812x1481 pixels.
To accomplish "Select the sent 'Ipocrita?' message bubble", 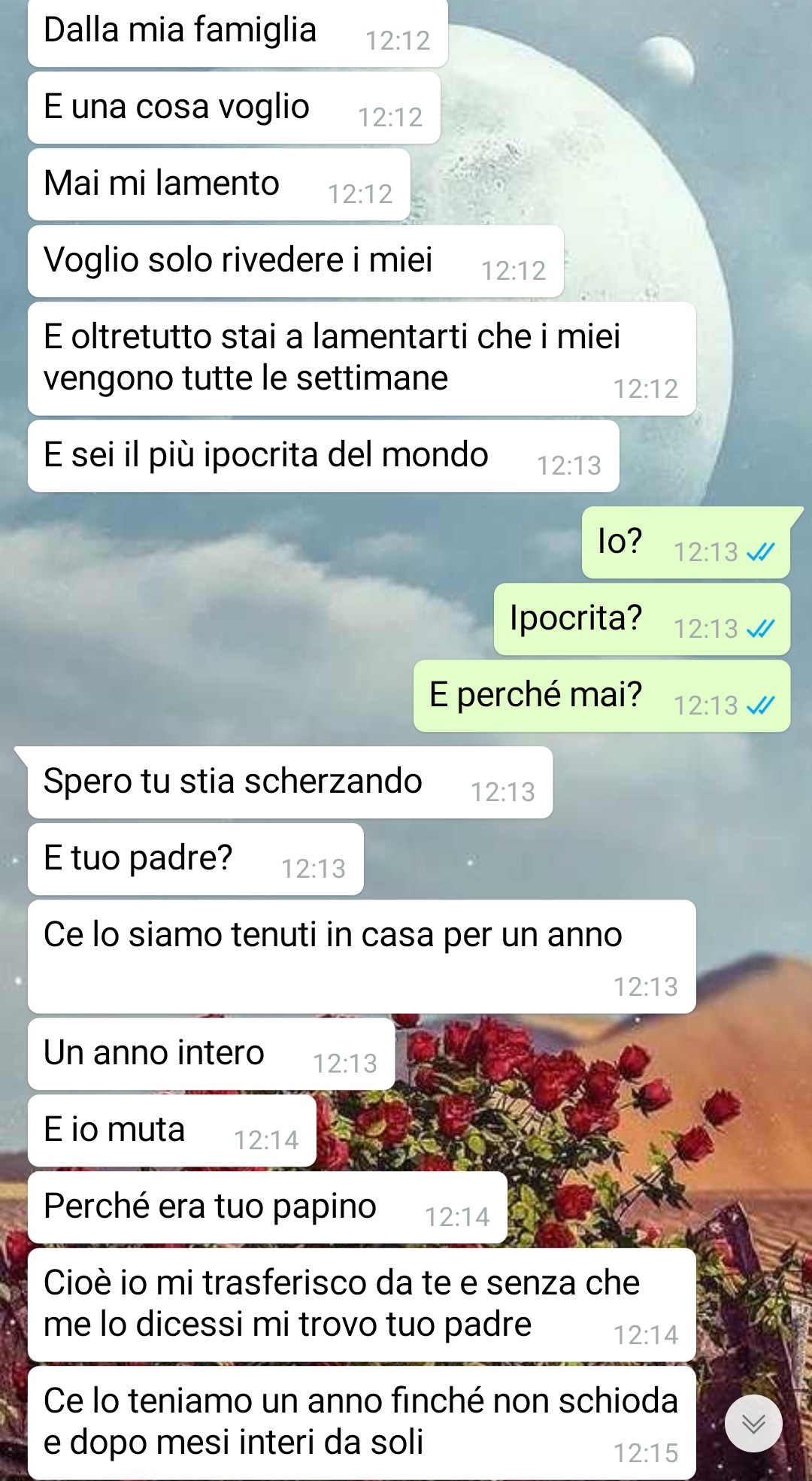I will click(x=642, y=619).
